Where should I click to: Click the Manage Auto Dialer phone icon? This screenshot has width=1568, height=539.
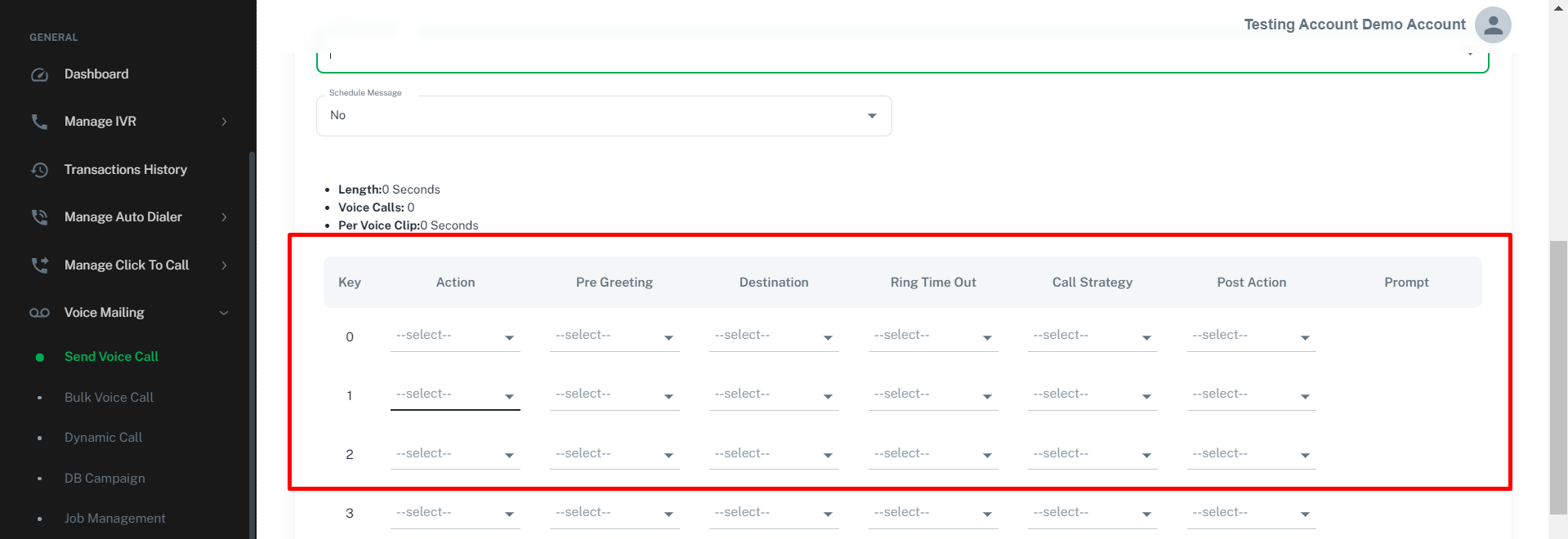tap(39, 217)
